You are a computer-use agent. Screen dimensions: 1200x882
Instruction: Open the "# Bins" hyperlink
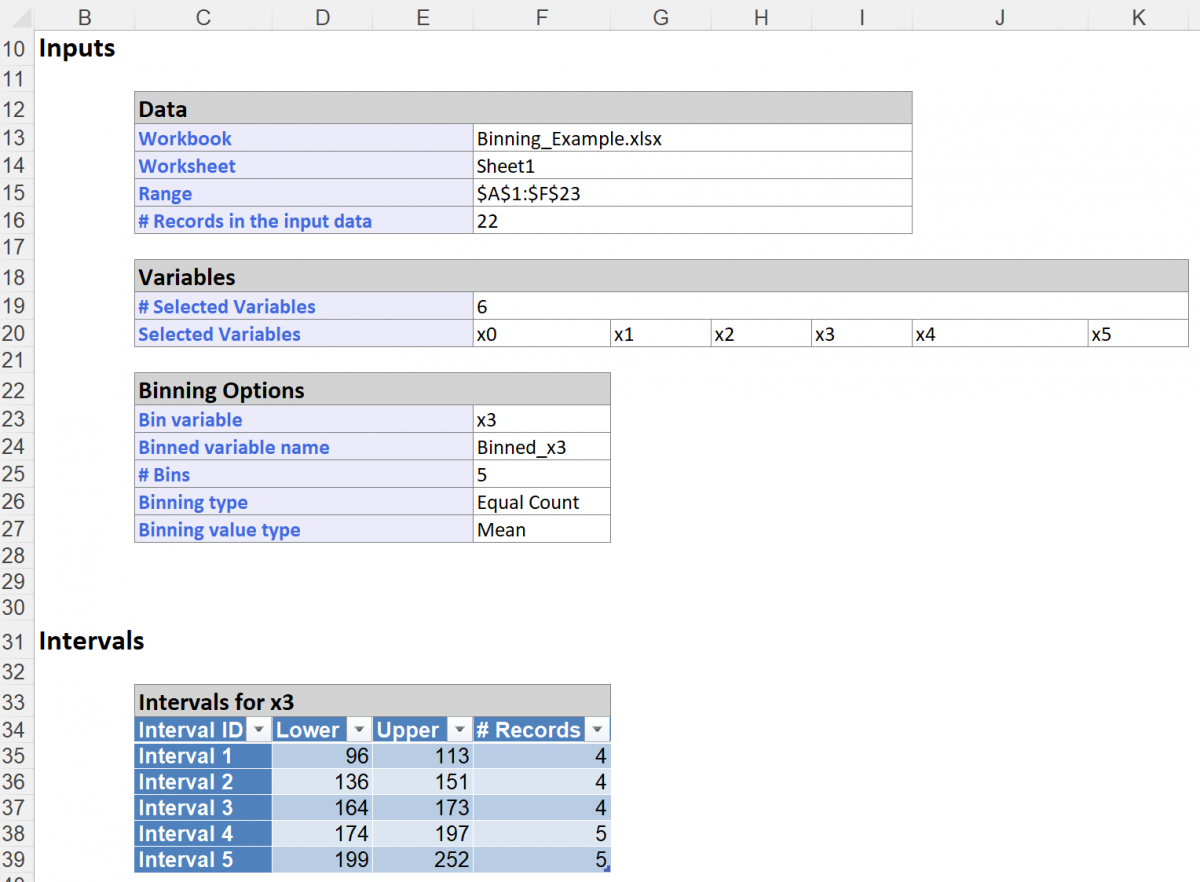pos(163,474)
